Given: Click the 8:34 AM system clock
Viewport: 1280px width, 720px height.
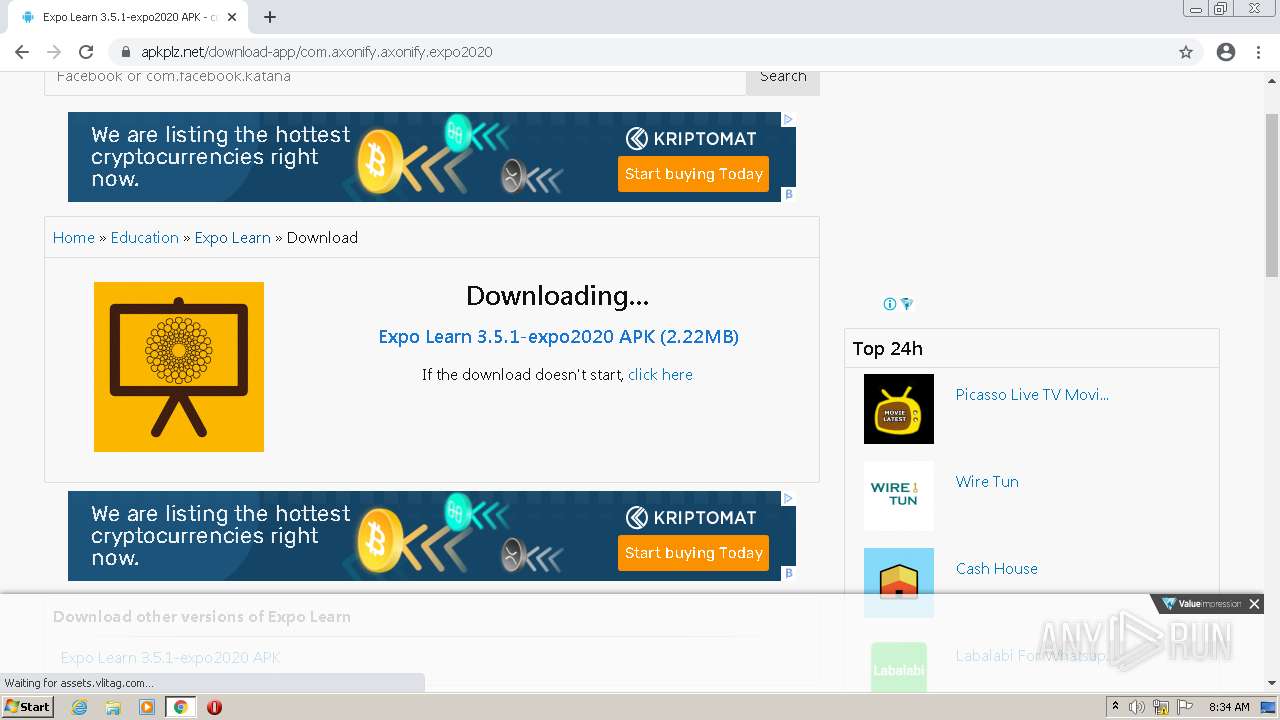Looking at the screenshot, I should pos(1229,707).
